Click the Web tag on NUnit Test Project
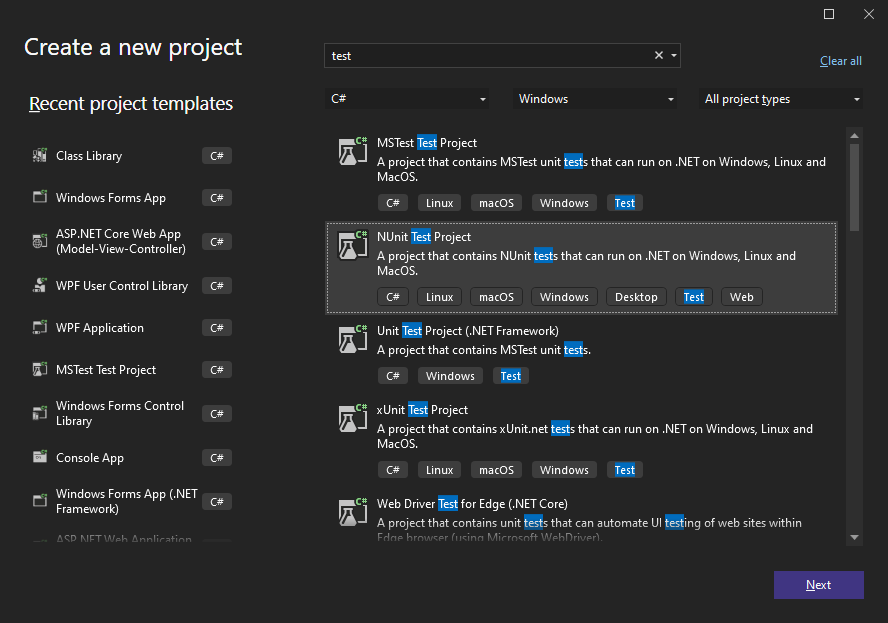Viewport: 888px width, 623px height. tap(741, 297)
